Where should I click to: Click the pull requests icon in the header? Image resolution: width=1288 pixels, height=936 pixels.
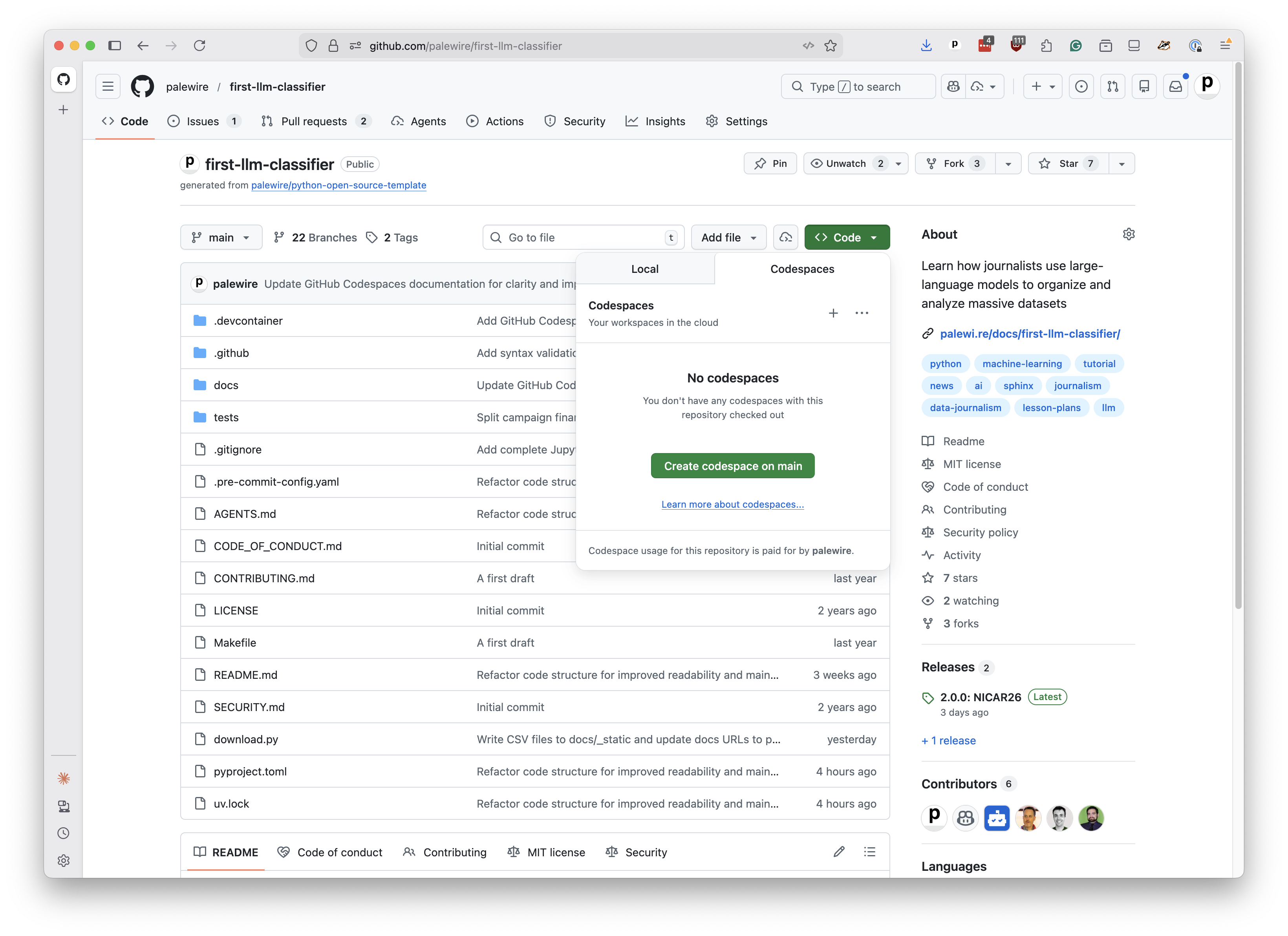[x=1112, y=86]
